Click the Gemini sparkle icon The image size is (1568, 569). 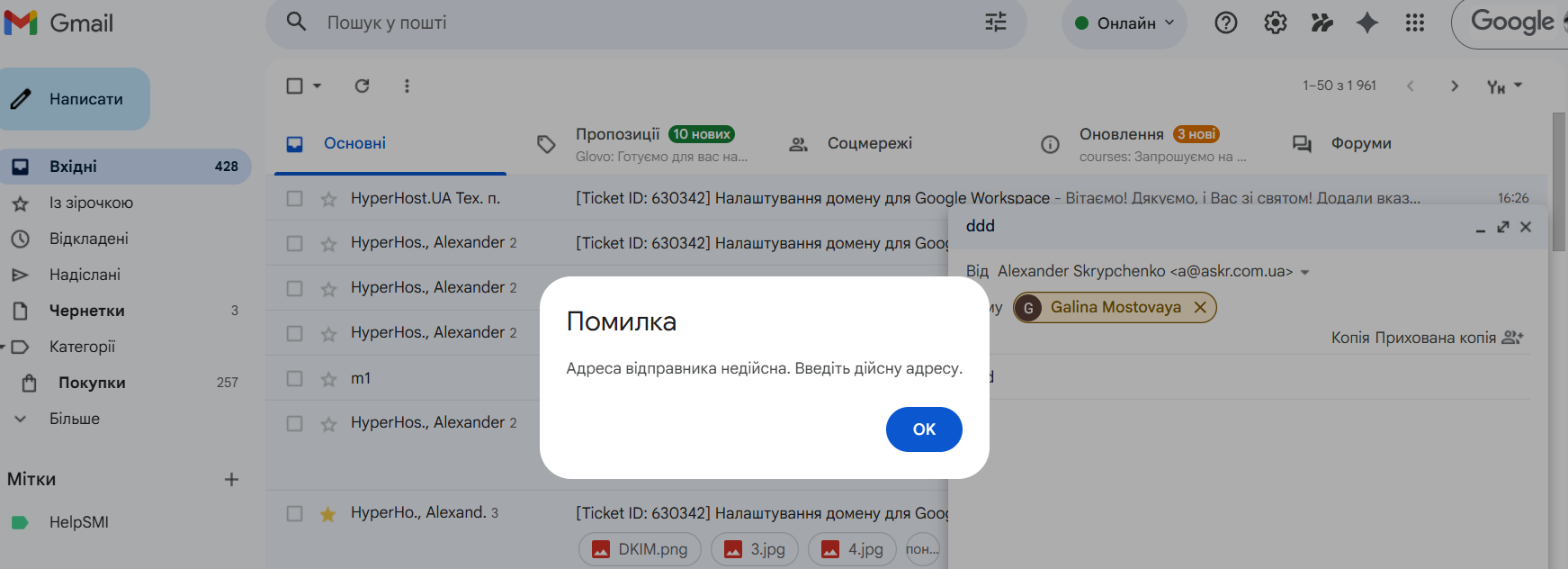click(x=1366, y=23)
